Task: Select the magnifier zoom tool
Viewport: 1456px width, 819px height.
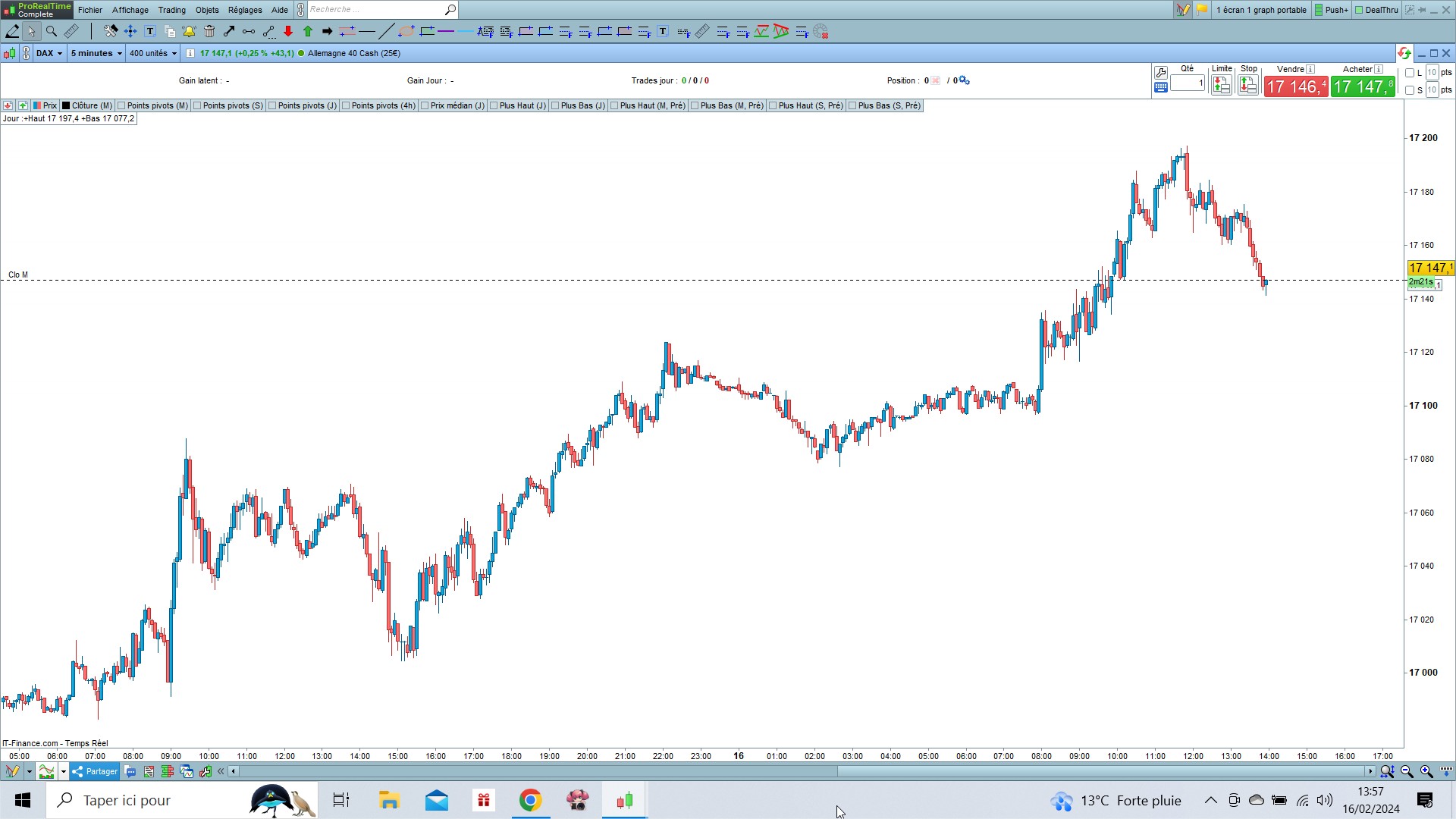Action: pyautogui.click(x=52, y=31)
